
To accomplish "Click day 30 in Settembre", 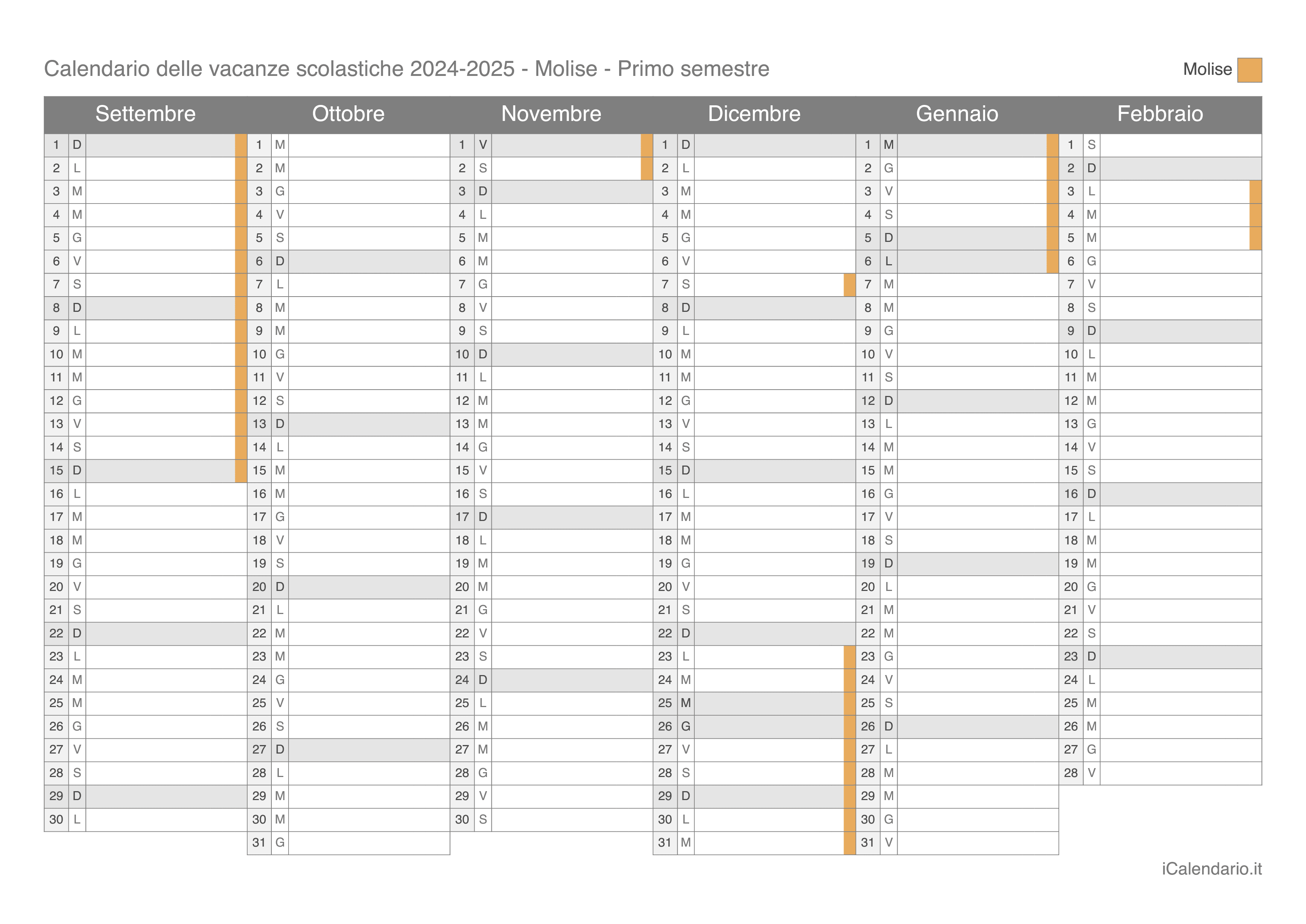I will (x=56, y=819).
